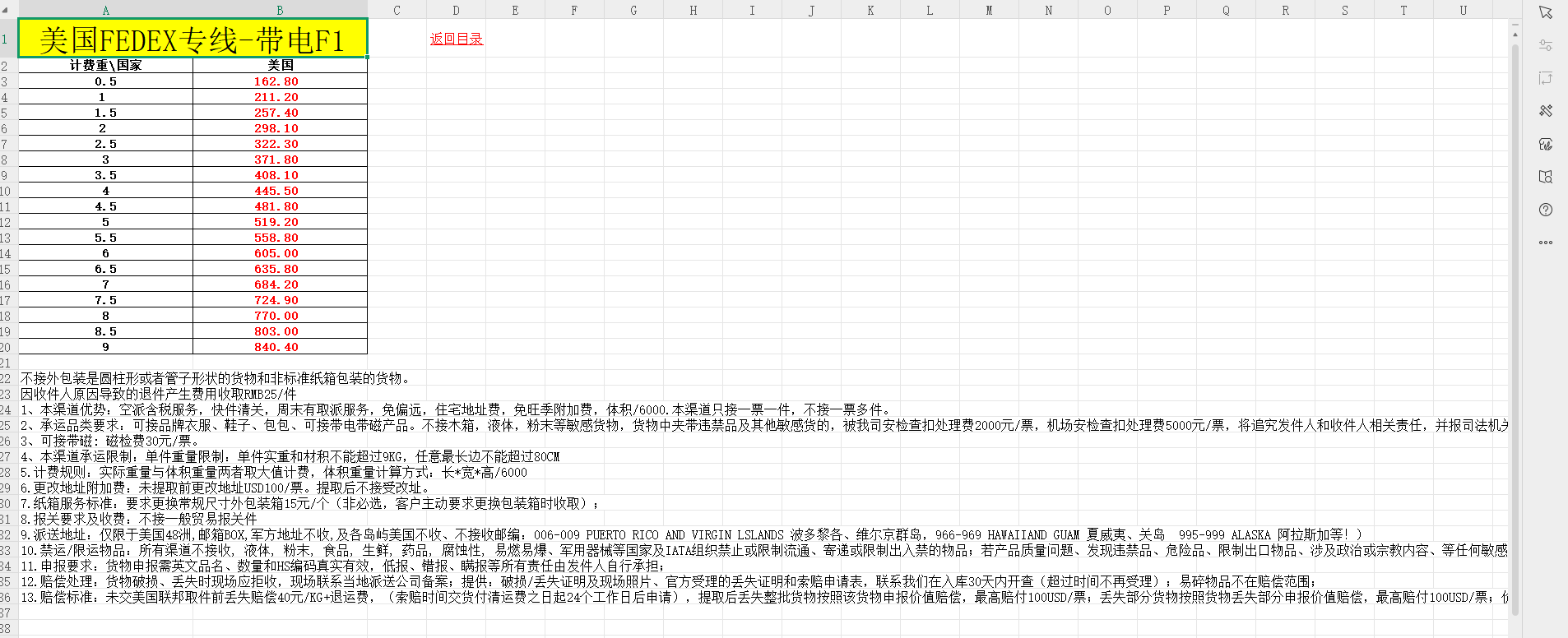The image size is (1568, 638).
Task: Select price cell 211.20
Action: point(280,97)
